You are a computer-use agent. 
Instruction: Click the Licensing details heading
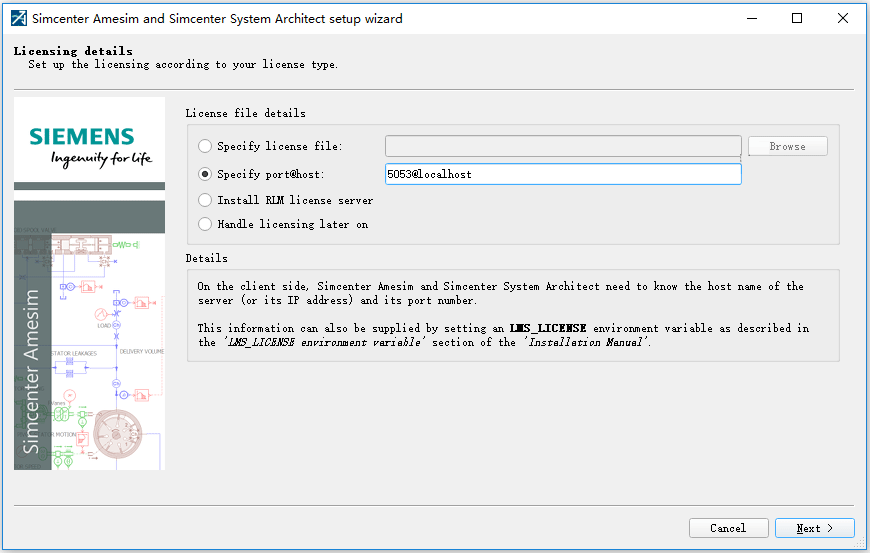coord(73,51)
